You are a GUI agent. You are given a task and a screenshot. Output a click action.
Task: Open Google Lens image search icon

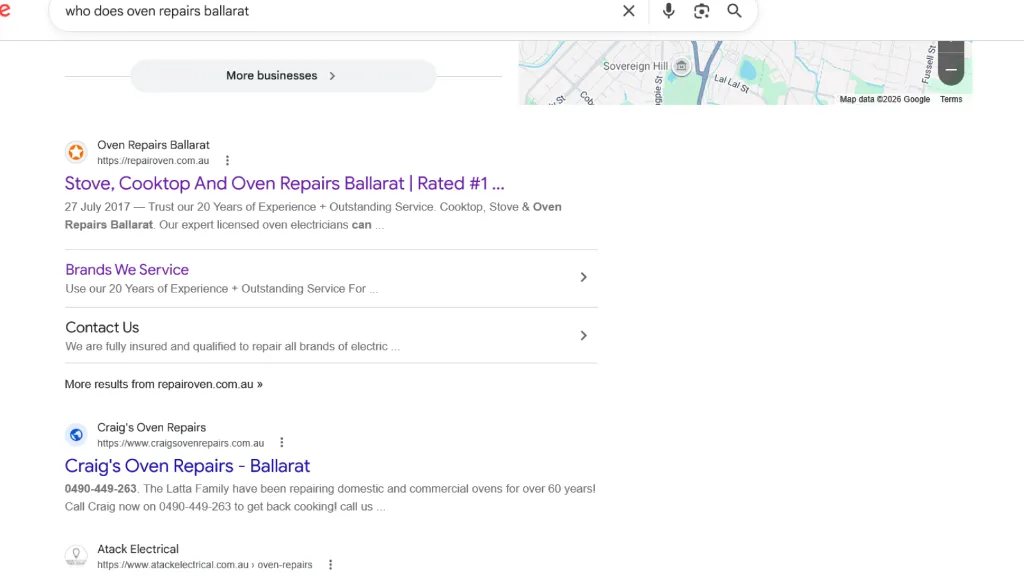tap(701, 11)
